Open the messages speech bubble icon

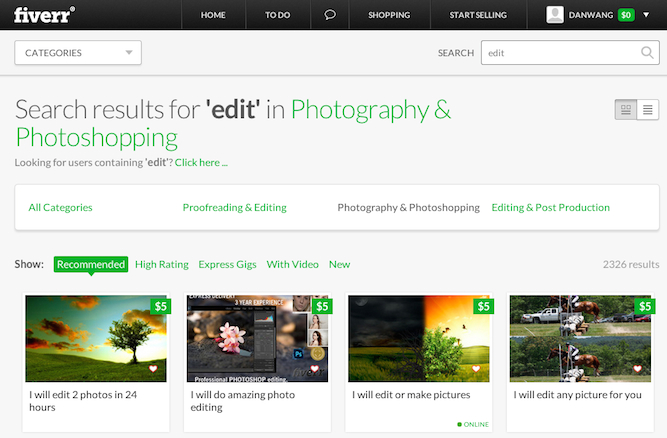330,15
